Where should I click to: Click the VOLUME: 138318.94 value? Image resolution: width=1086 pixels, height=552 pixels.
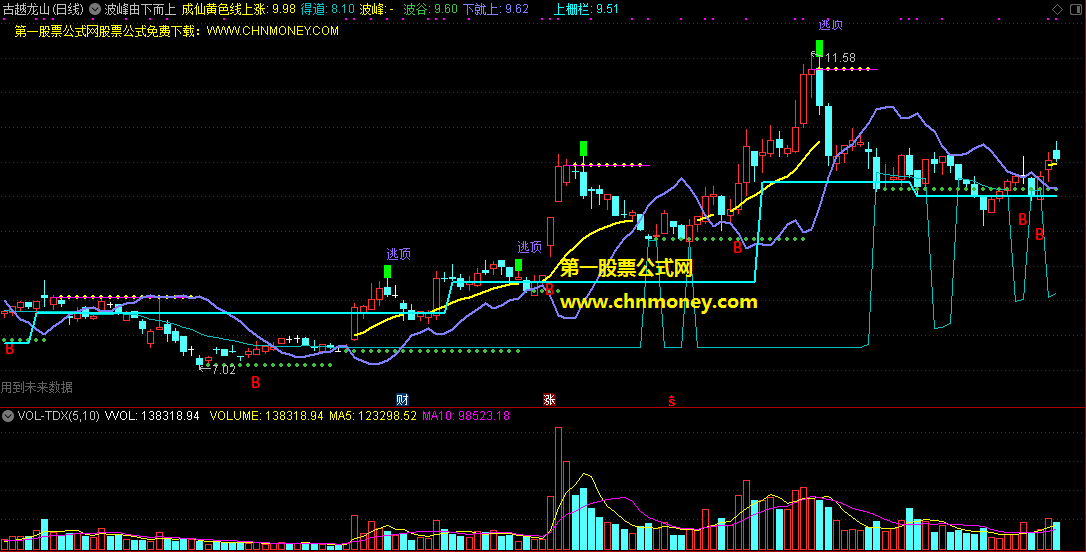(x=267, y=416)
